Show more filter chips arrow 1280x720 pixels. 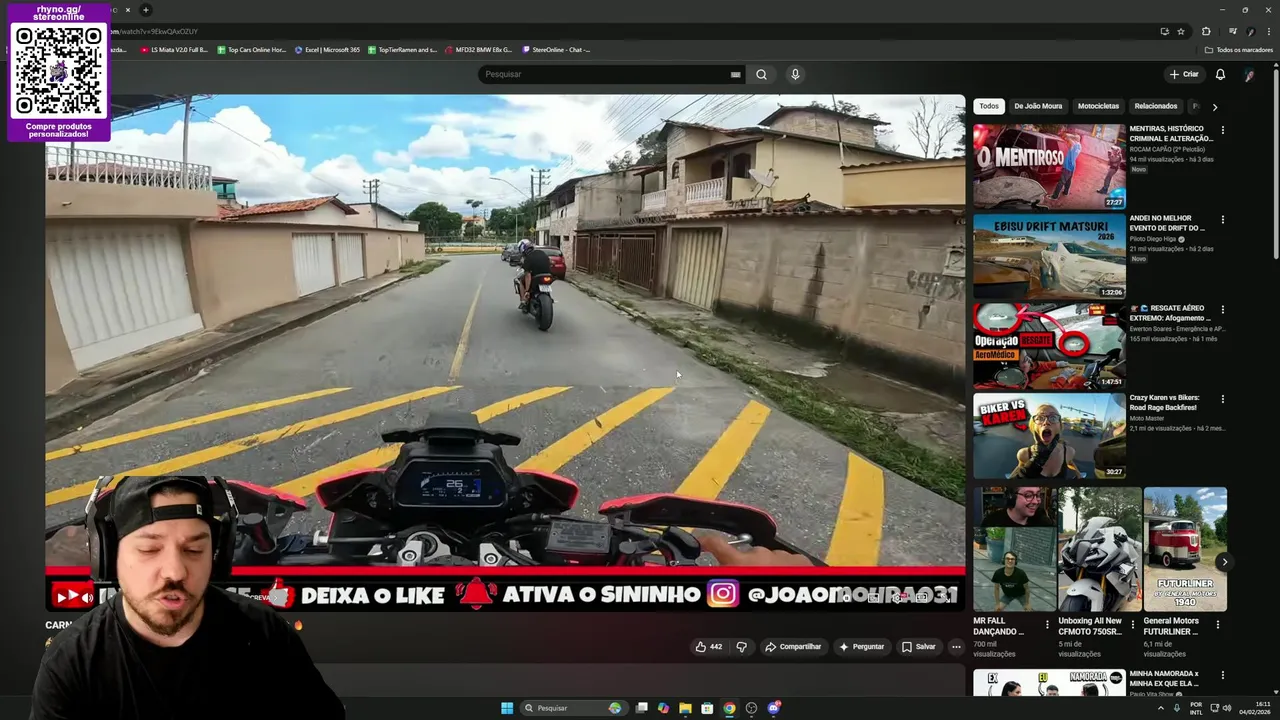click(1214, 107)
